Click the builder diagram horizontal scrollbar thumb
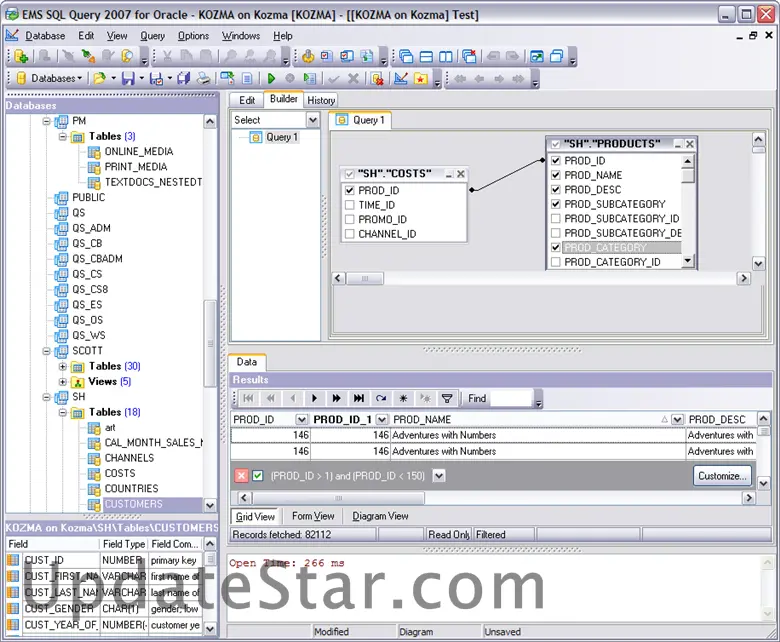The height and width of the screenshot is (642, 780). point(365,278)
